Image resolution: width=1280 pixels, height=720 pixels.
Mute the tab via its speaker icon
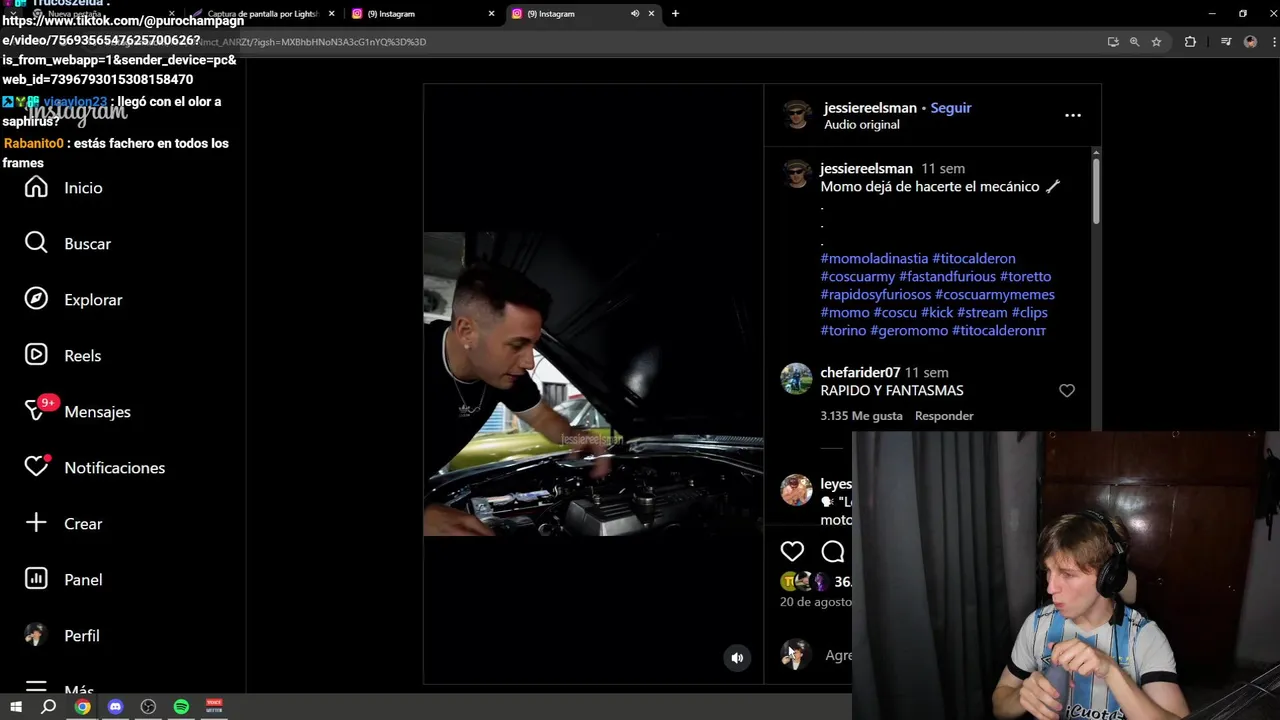pyautogui.click(x=634, y=14)
